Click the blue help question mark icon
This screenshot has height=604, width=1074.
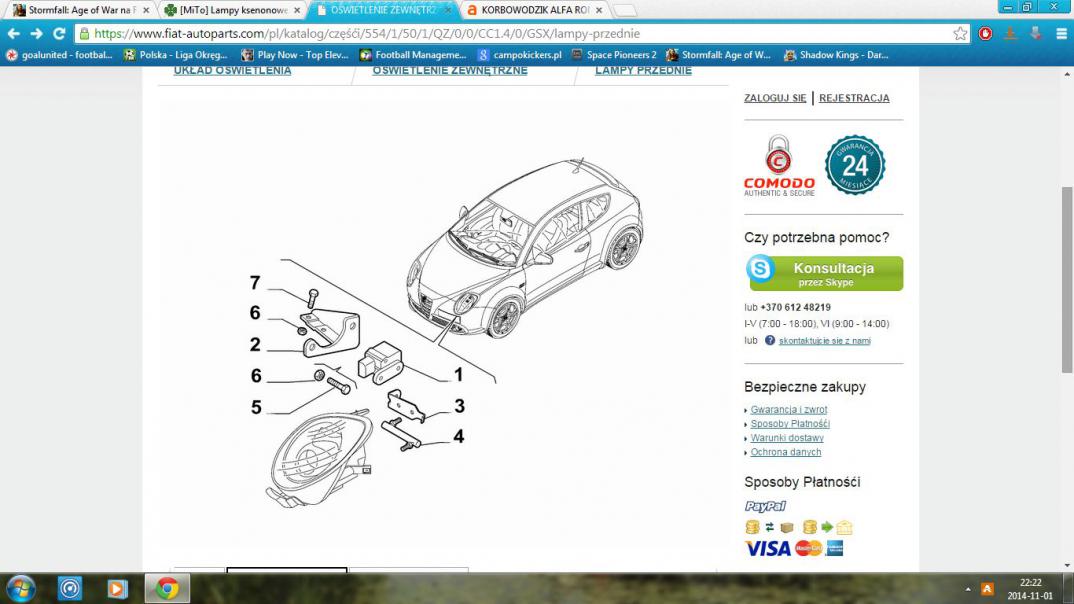[x=770, y=340]
